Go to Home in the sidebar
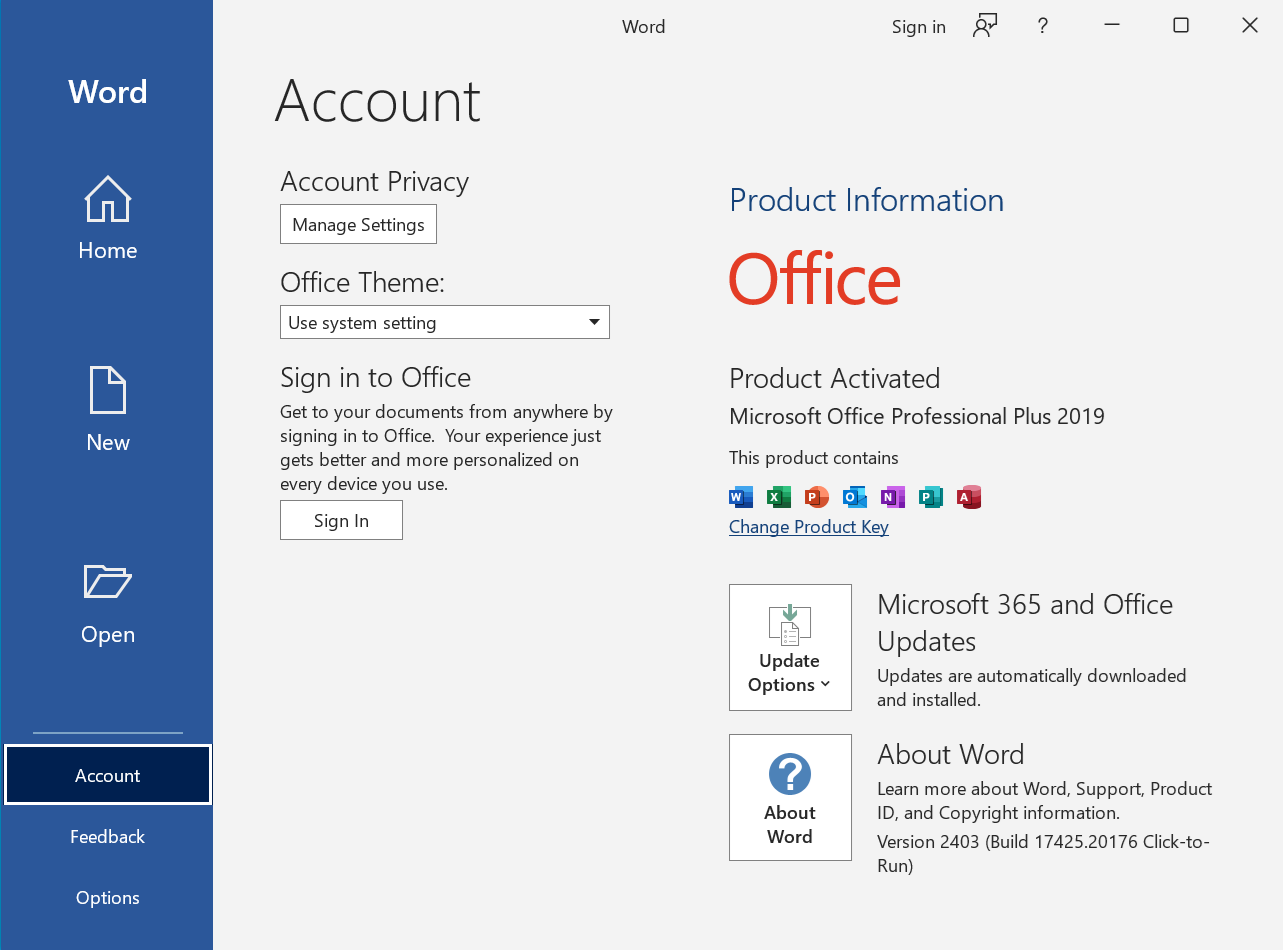This screenshot has height=950, width=1283. (107, 219)
